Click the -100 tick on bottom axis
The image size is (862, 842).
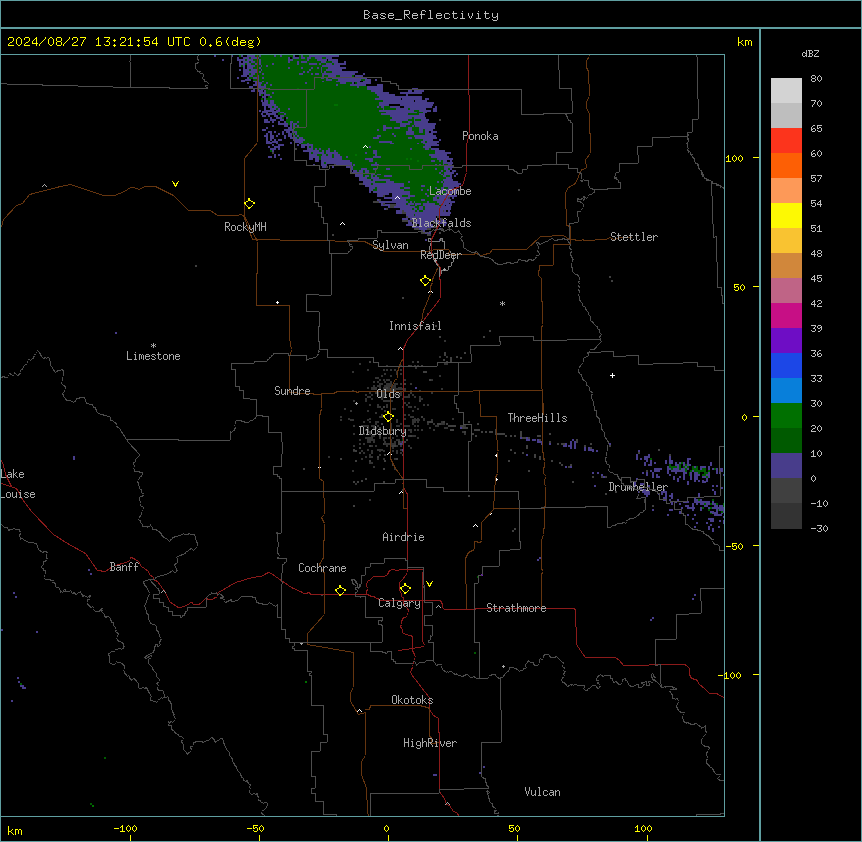tap(125, 829)
